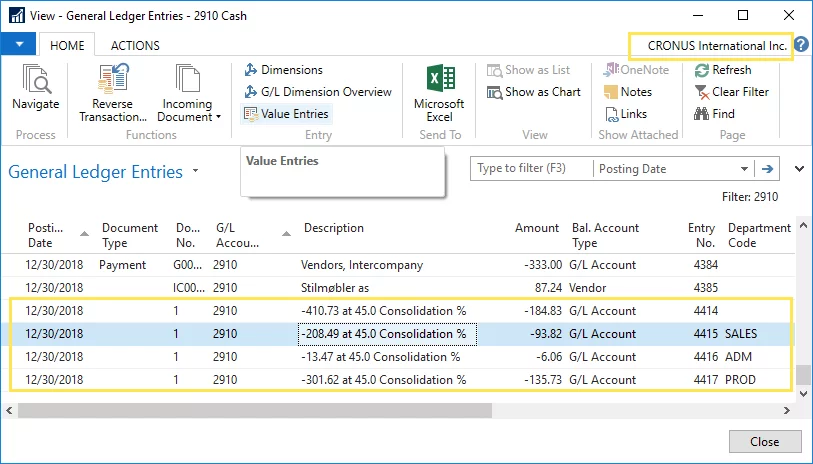
Task: Click the Type to filter input box
Action: click(531, 169)
